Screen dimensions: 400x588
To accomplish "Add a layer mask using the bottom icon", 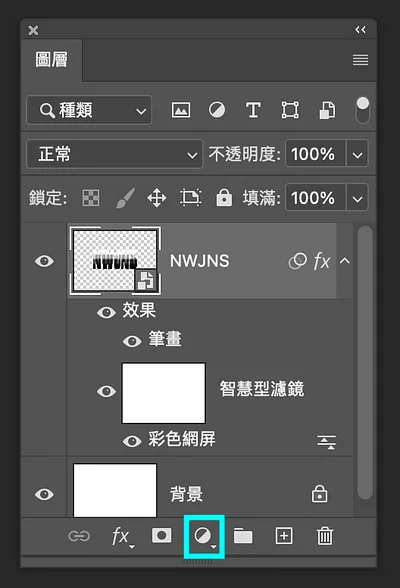I will (x=162, y=536).
